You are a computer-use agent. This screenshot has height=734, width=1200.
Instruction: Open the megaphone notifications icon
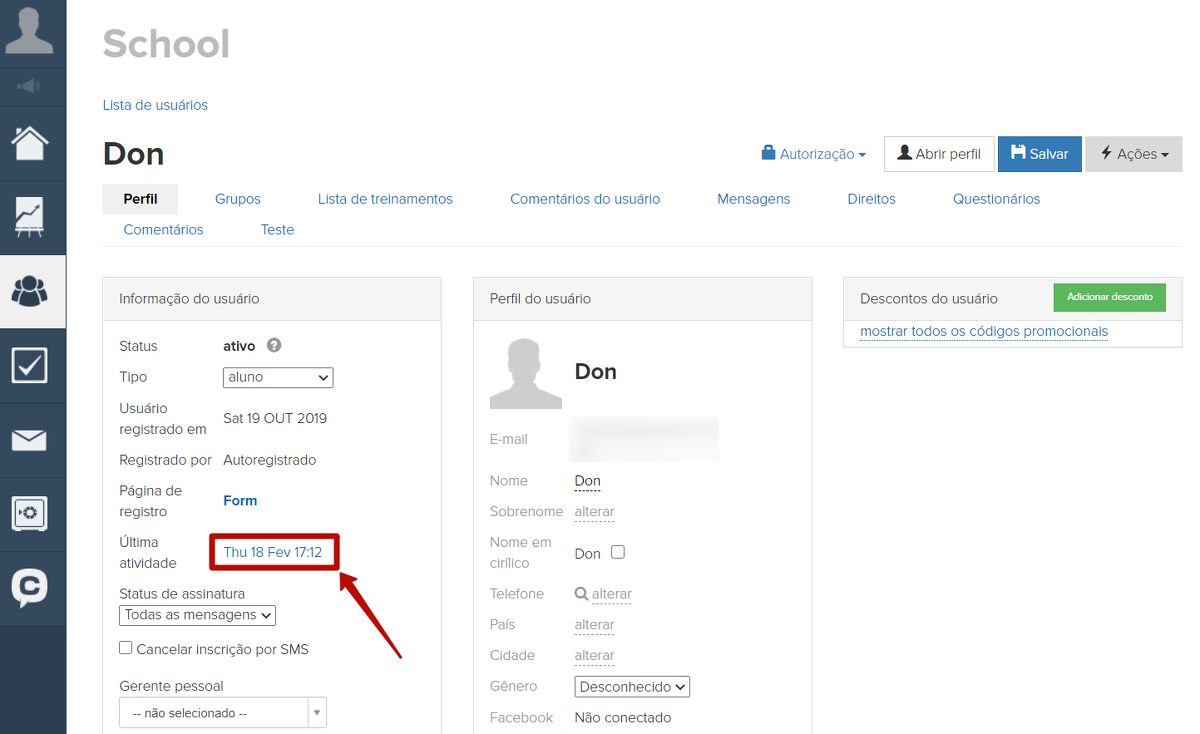pyautogui.click(x=30, y=87)
